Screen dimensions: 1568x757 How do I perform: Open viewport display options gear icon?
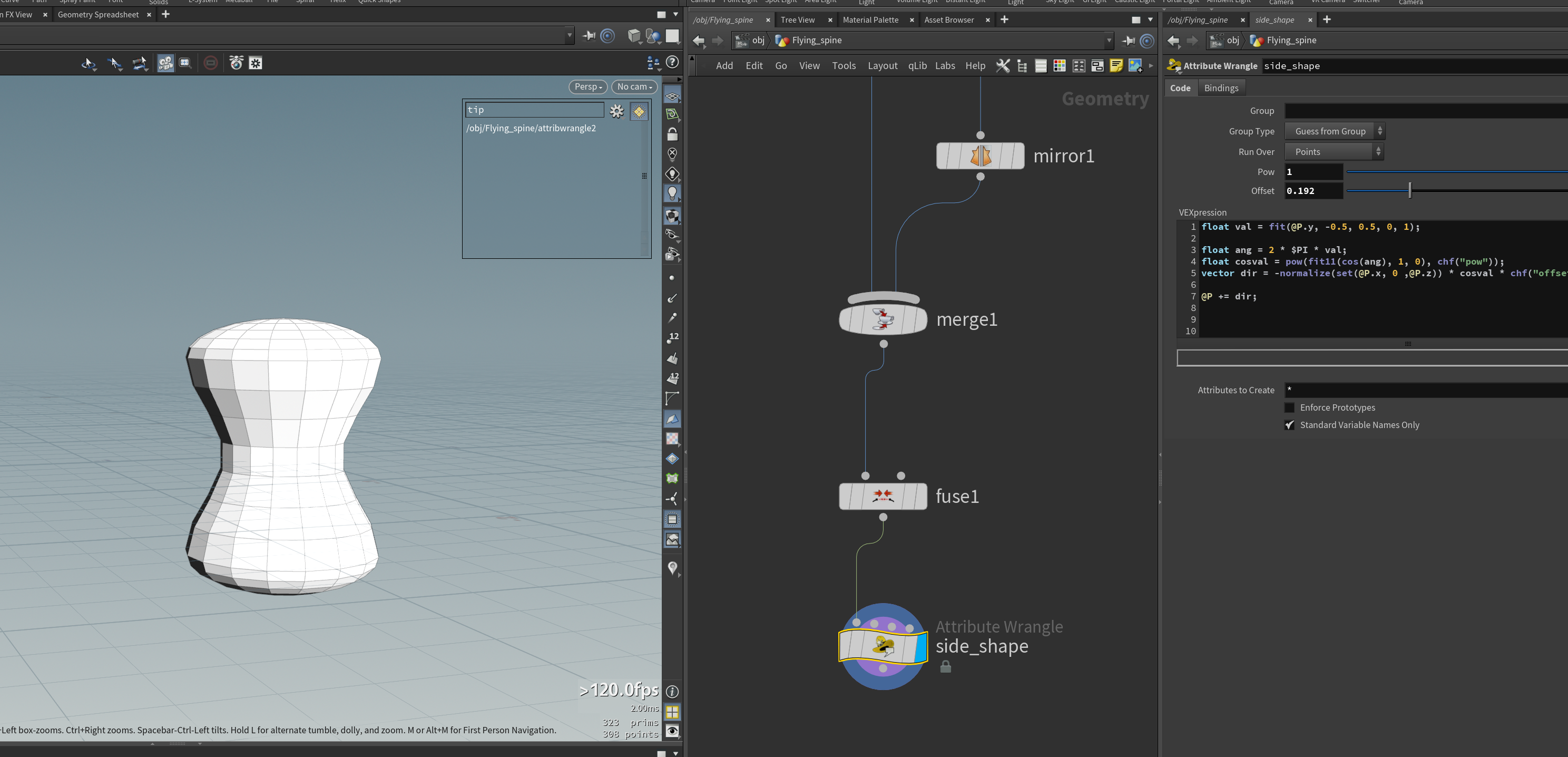(616, 111)
